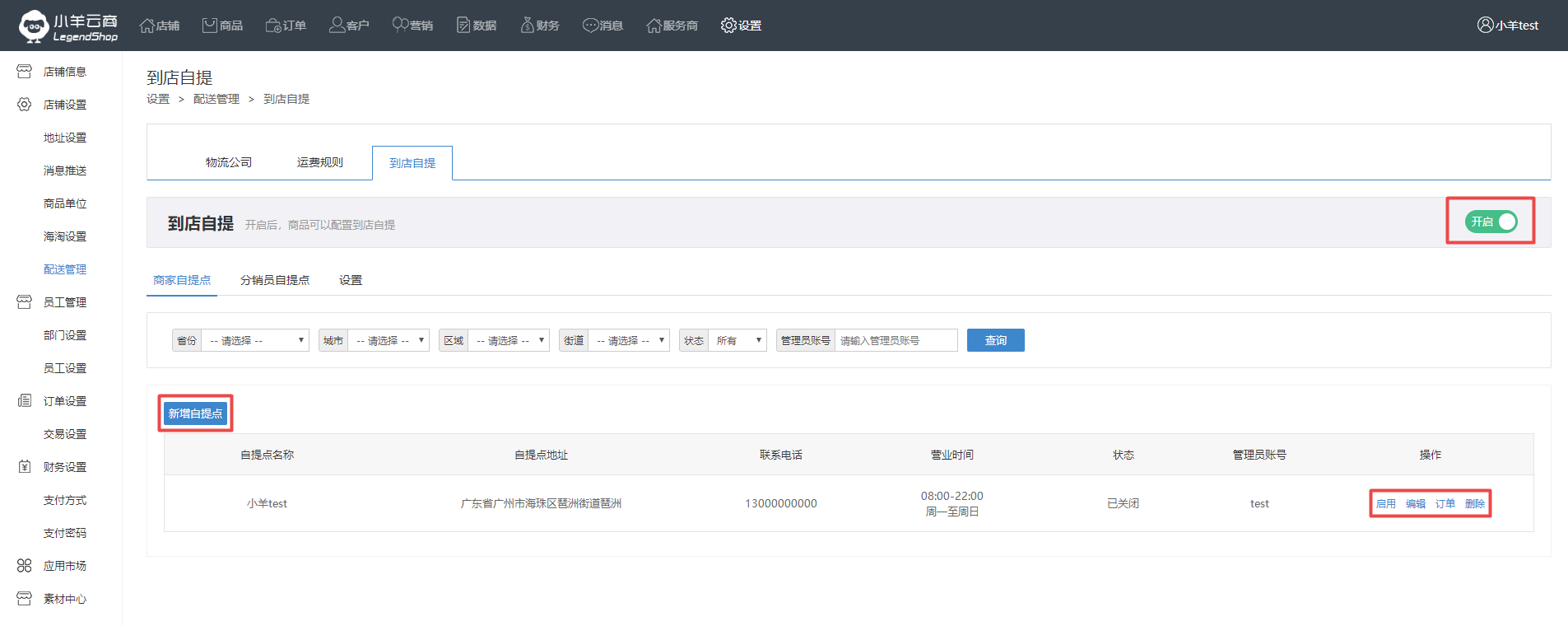Screen dimensions: 1568x626
Task: Open the 财务 money bag icon
Action: click(527, 26)
